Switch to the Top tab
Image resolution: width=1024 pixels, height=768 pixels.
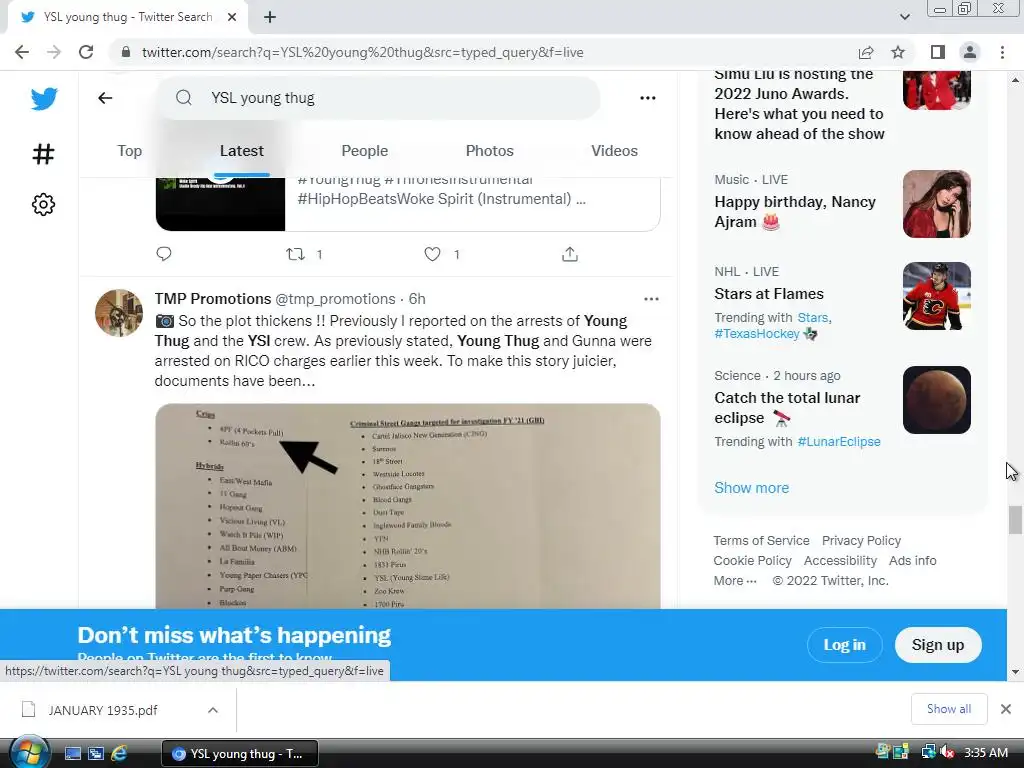click(129, 151)
